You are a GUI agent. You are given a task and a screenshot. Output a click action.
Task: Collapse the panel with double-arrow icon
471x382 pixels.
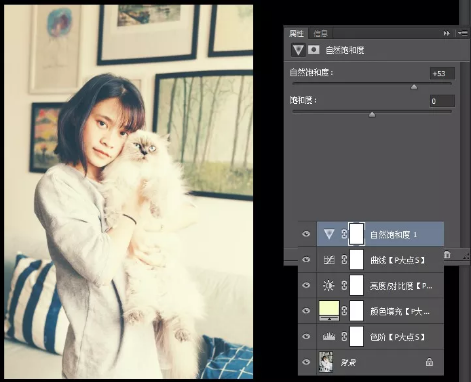coord(446,33)
